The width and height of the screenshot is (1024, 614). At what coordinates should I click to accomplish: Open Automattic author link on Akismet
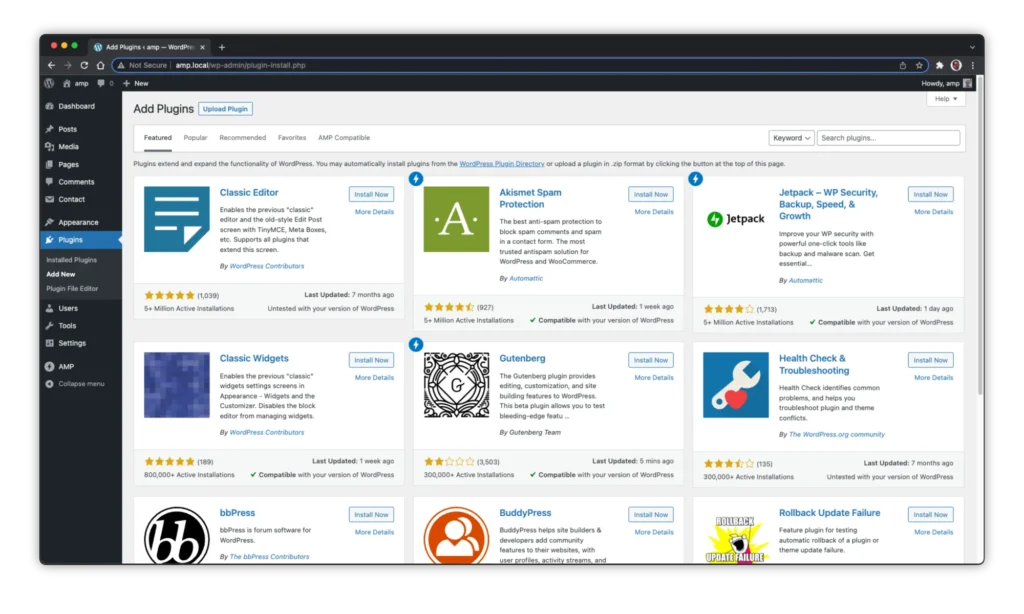[x=526, y=278]
